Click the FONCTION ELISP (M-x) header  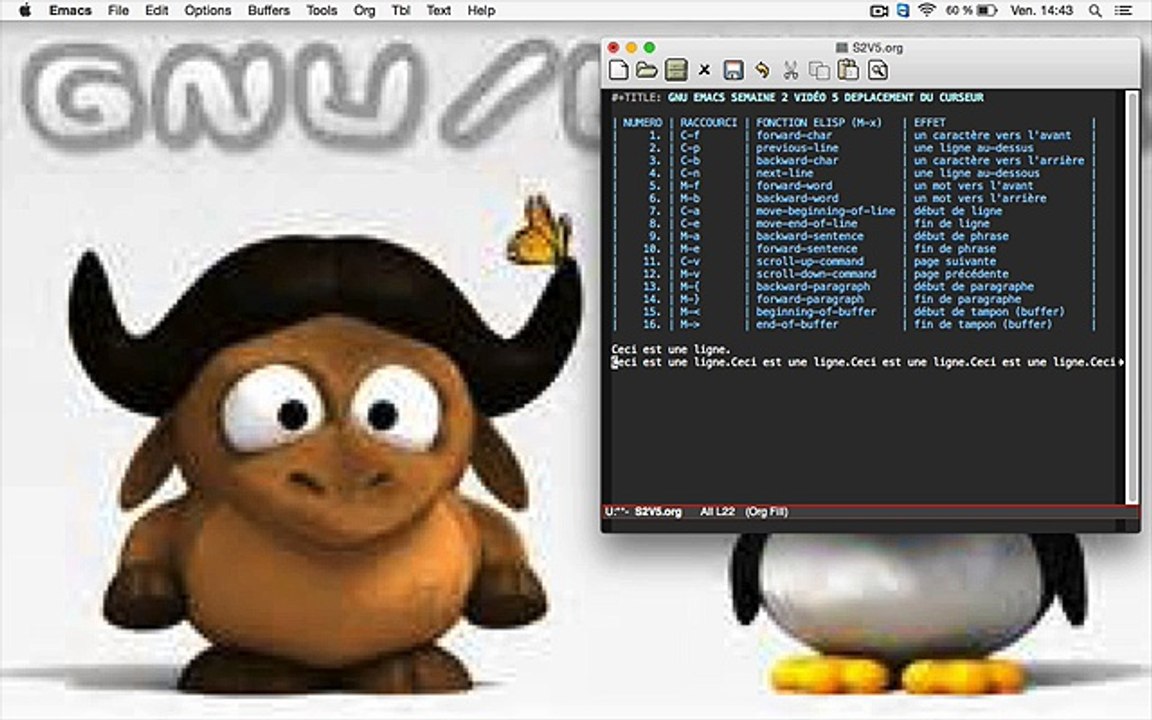(x=818, y=123)
